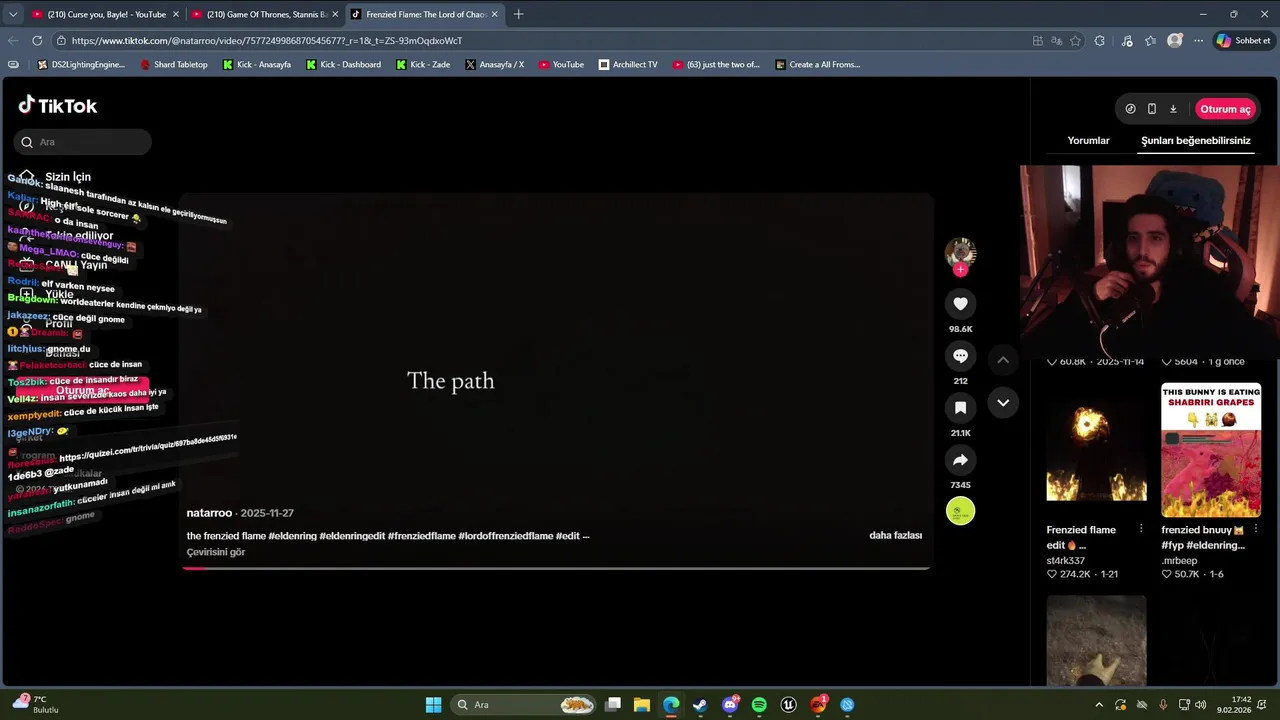Open Edge Settings and more menu

coord(1198,41)
